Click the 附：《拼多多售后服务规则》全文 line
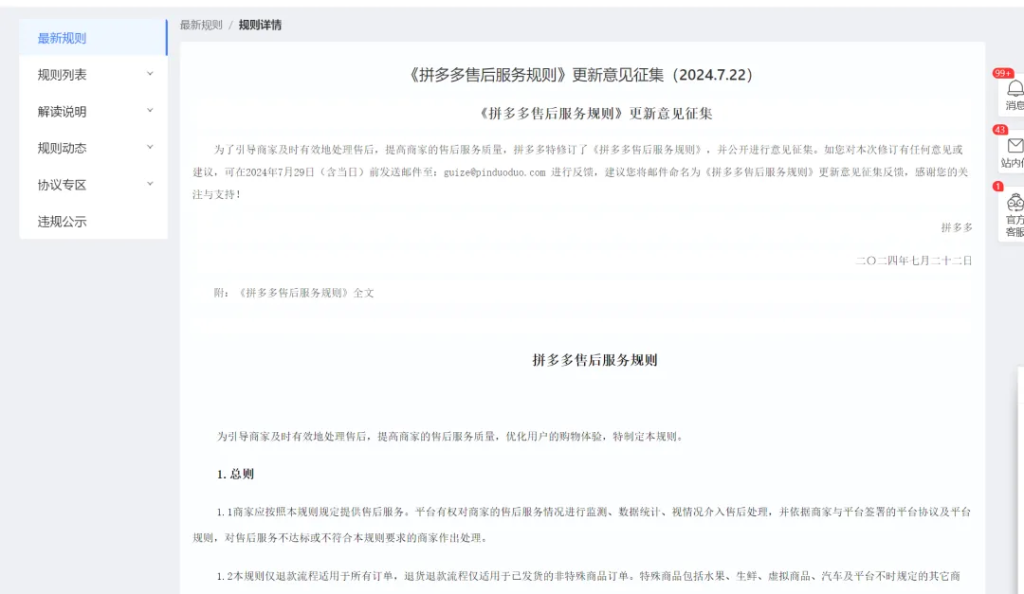This screenshot has width=1024, height=594. (x=294, y=293)
